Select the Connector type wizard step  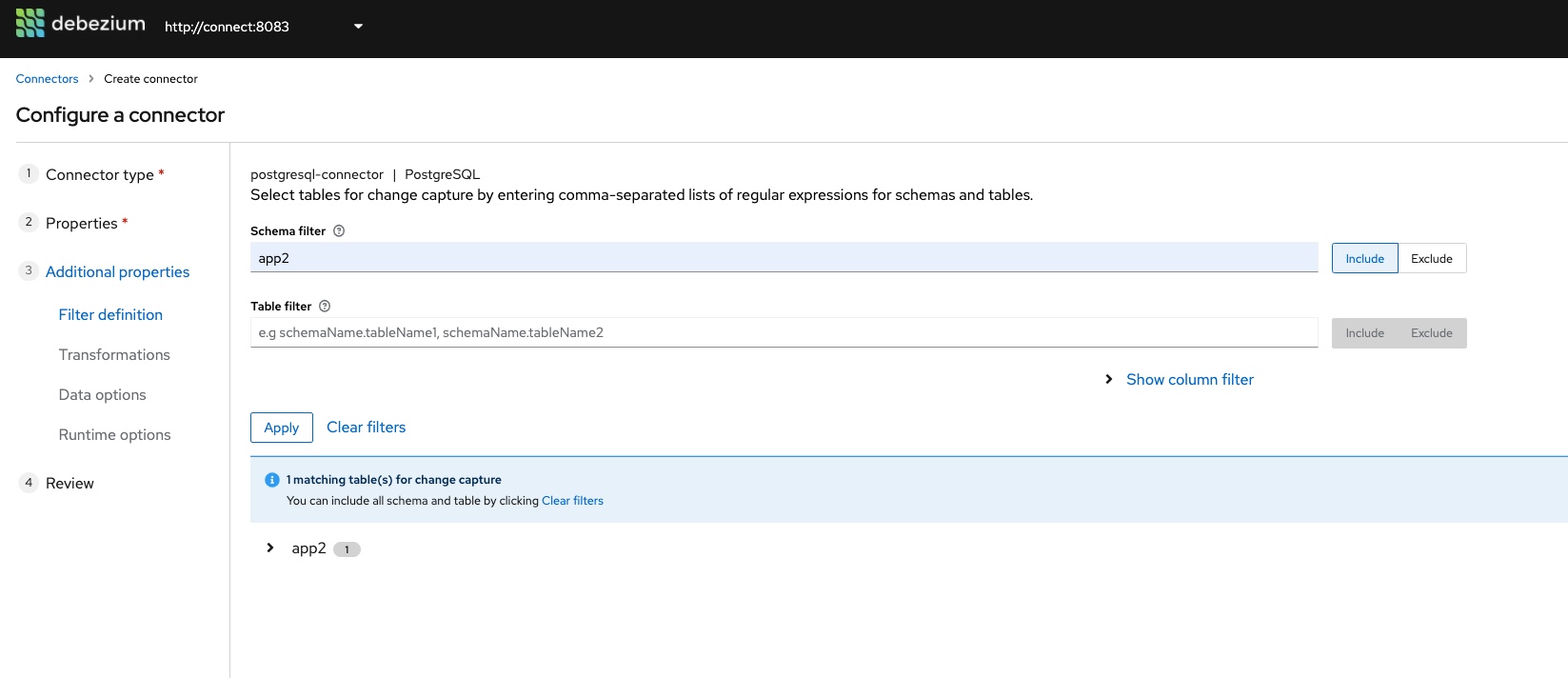click(100, 174)
